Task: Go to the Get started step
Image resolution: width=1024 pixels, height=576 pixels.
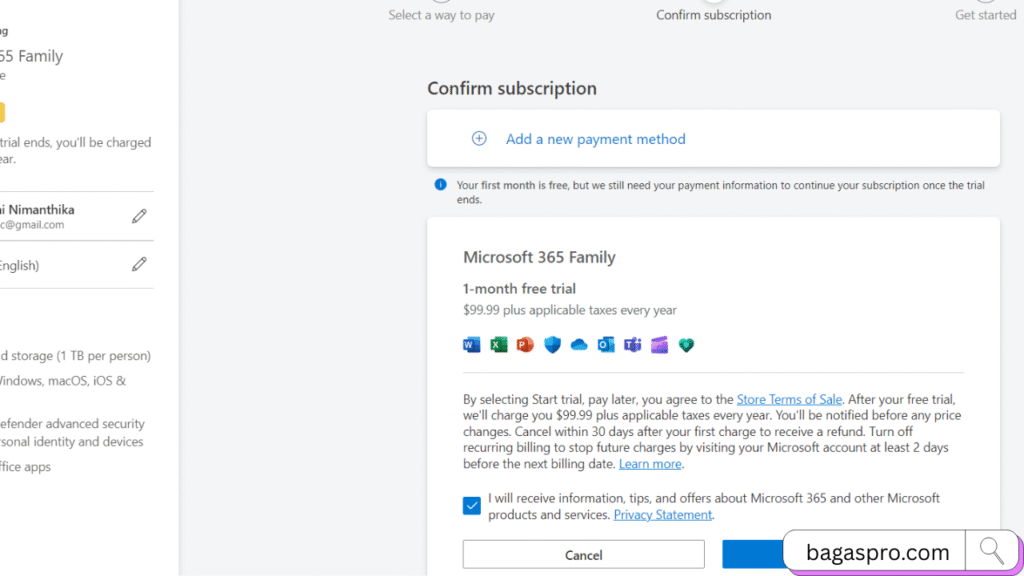Action: (985, 14)
